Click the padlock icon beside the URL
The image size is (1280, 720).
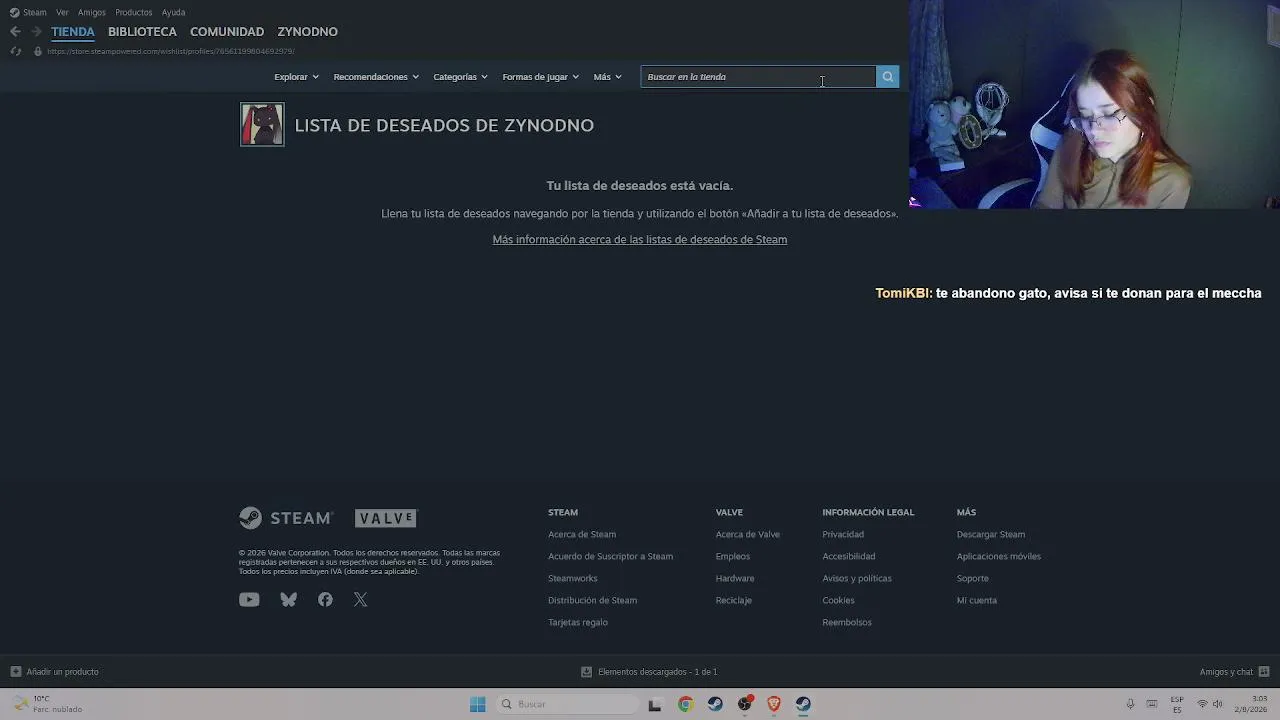[38, 51]
